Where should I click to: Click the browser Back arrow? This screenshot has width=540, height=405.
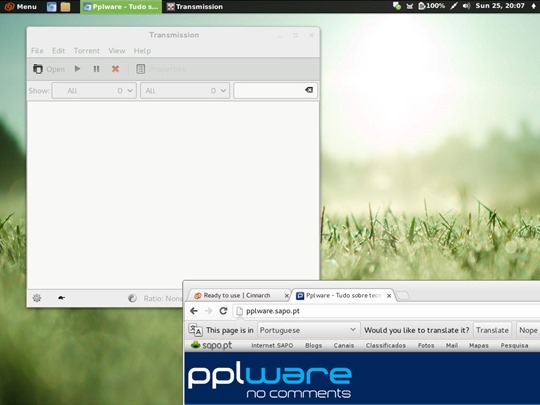click(x=194, y=311)
